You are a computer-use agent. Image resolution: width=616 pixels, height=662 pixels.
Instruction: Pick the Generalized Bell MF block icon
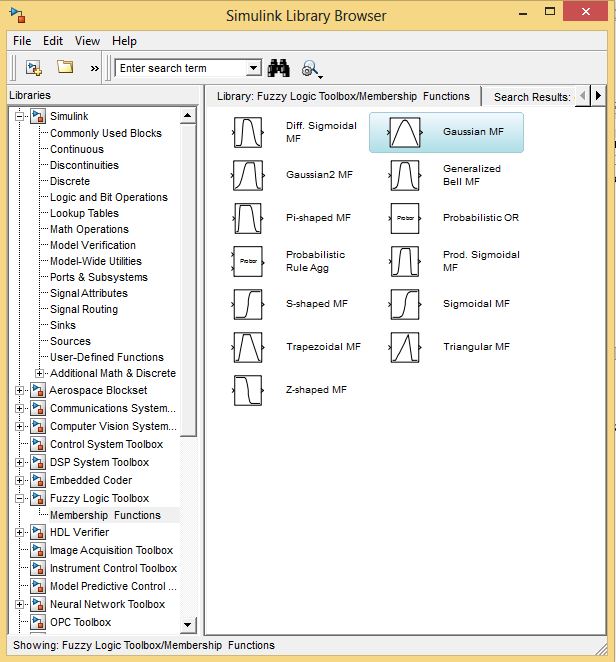[x=405, y=175]
